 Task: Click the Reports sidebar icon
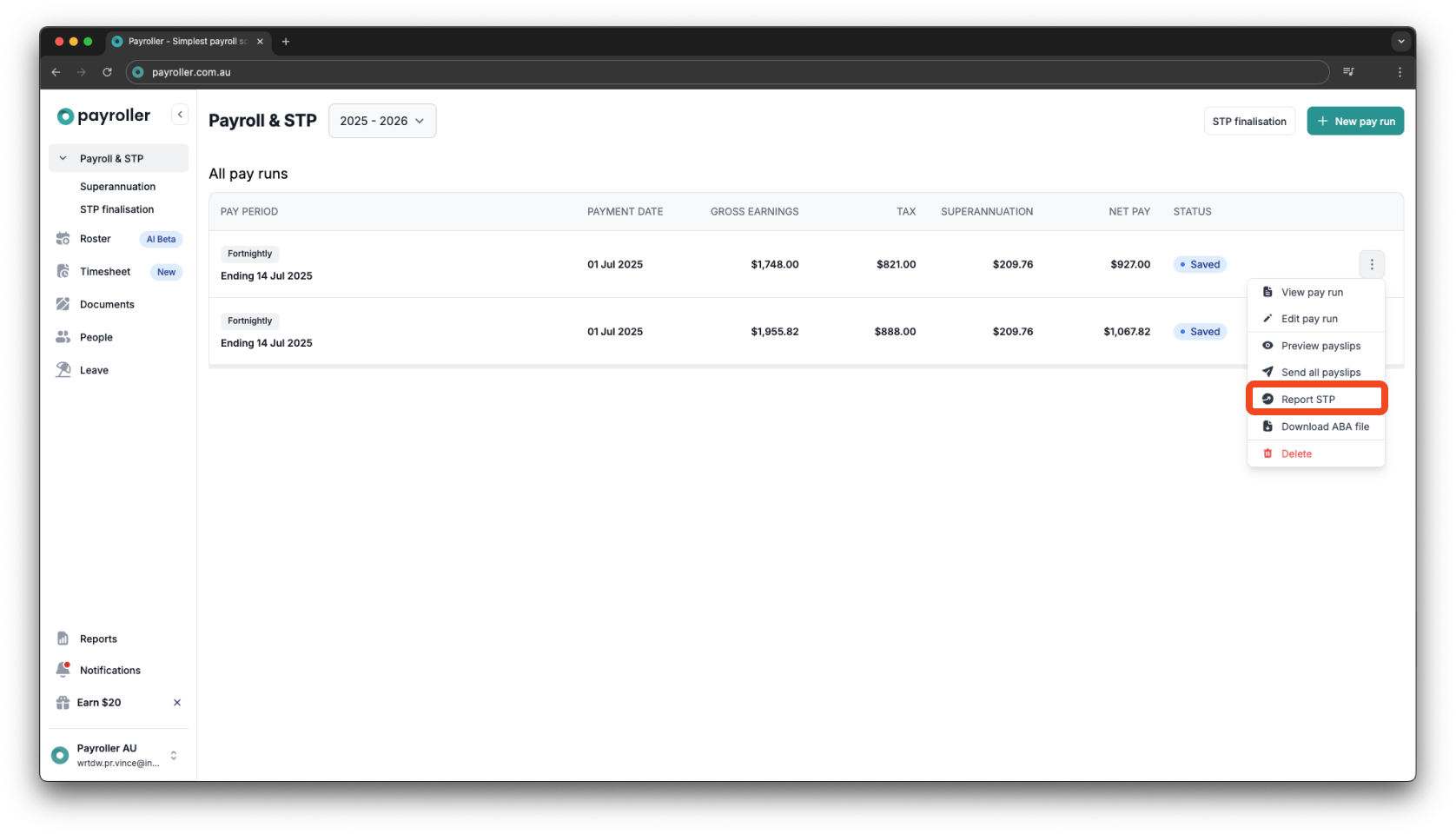coord(63,639)
